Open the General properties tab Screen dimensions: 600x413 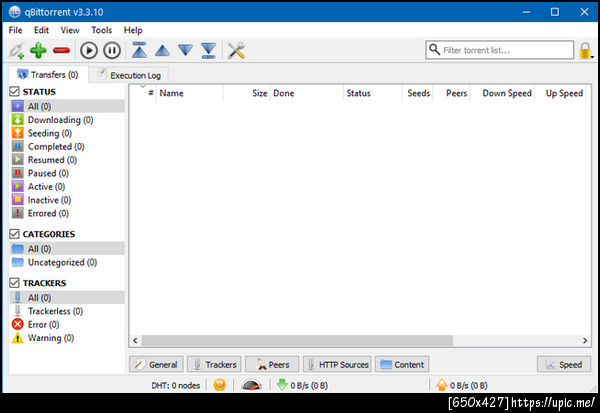[156, 364]
